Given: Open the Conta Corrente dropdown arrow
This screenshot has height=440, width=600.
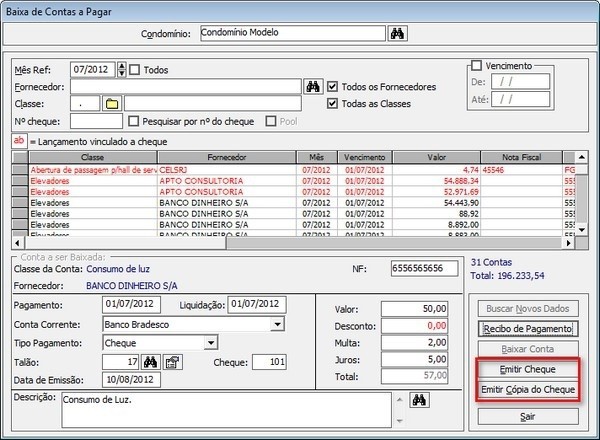Looking at the screenshot, I should pos(277,324).
